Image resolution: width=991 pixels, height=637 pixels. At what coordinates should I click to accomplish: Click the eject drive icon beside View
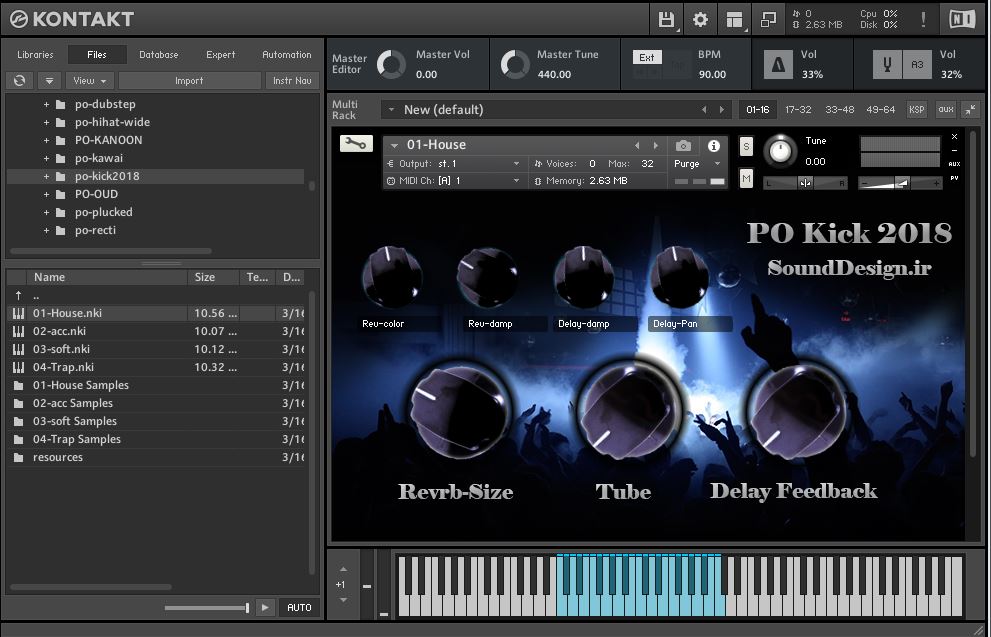click(49, 80)
